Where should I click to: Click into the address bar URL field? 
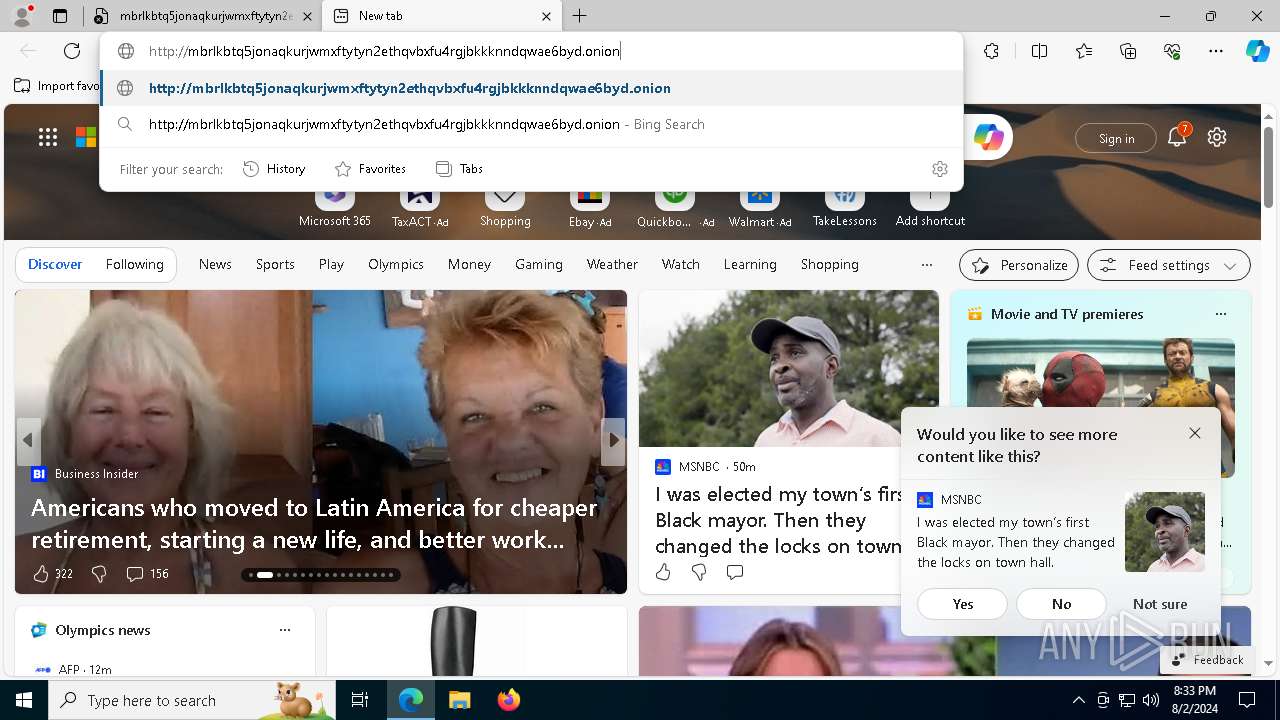[532, 51]
